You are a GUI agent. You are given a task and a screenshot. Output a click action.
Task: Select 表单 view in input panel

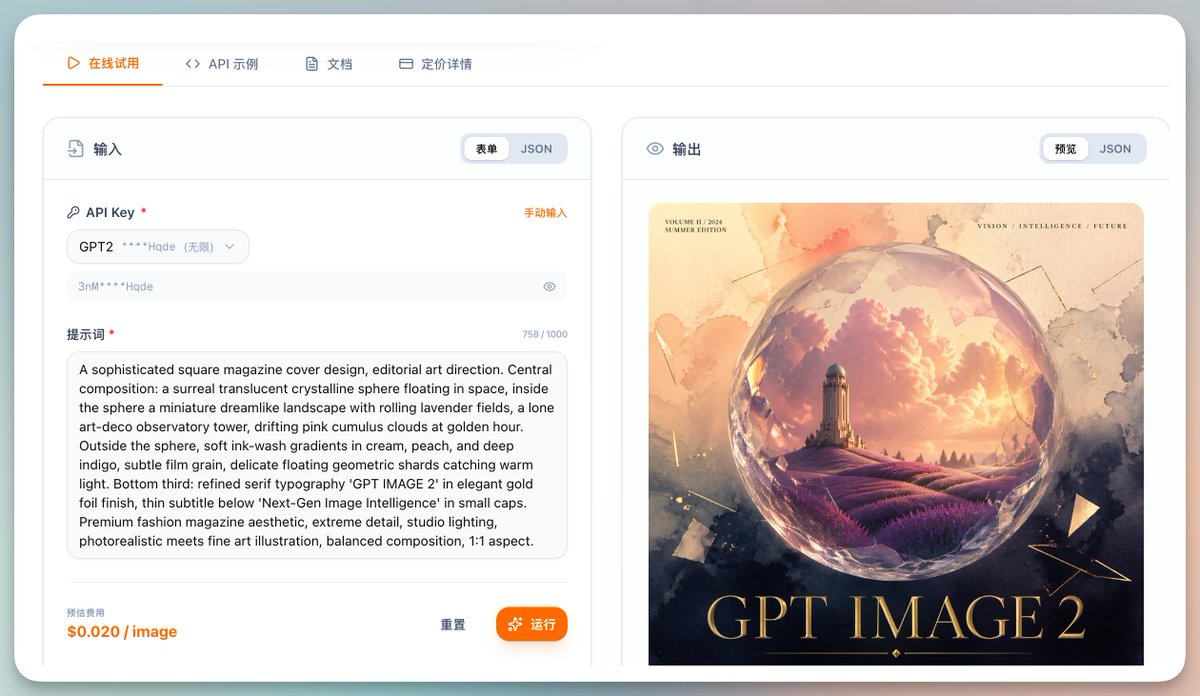(x=486, y=149)
